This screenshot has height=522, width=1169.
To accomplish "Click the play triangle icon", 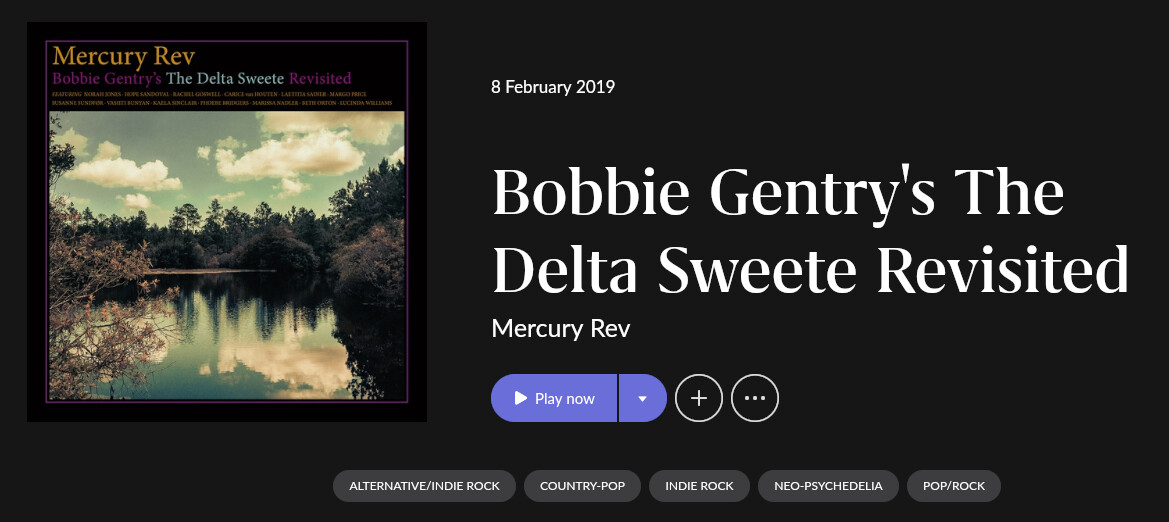I will [520, 398].
